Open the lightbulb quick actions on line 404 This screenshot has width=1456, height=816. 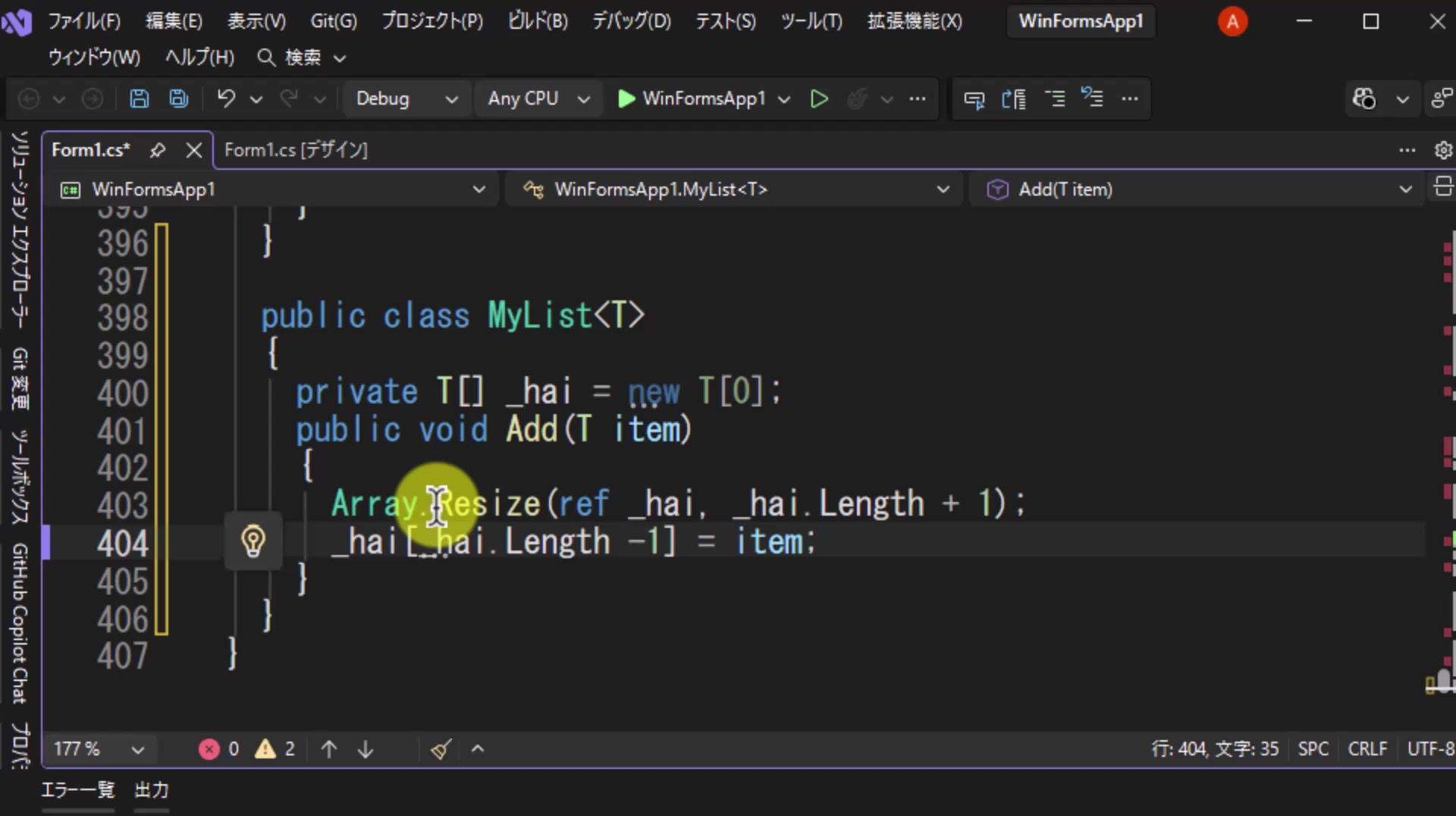click(253, 541)
